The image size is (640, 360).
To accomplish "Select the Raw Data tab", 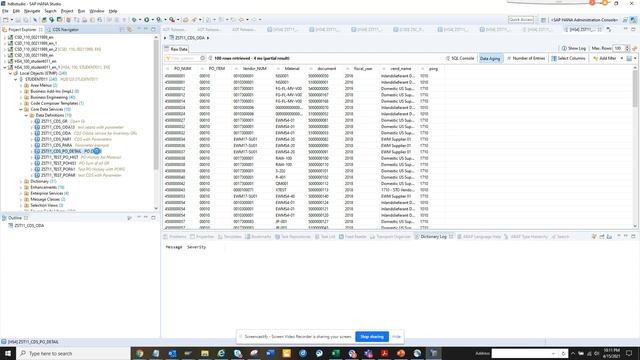I will [x=176, y=49].
